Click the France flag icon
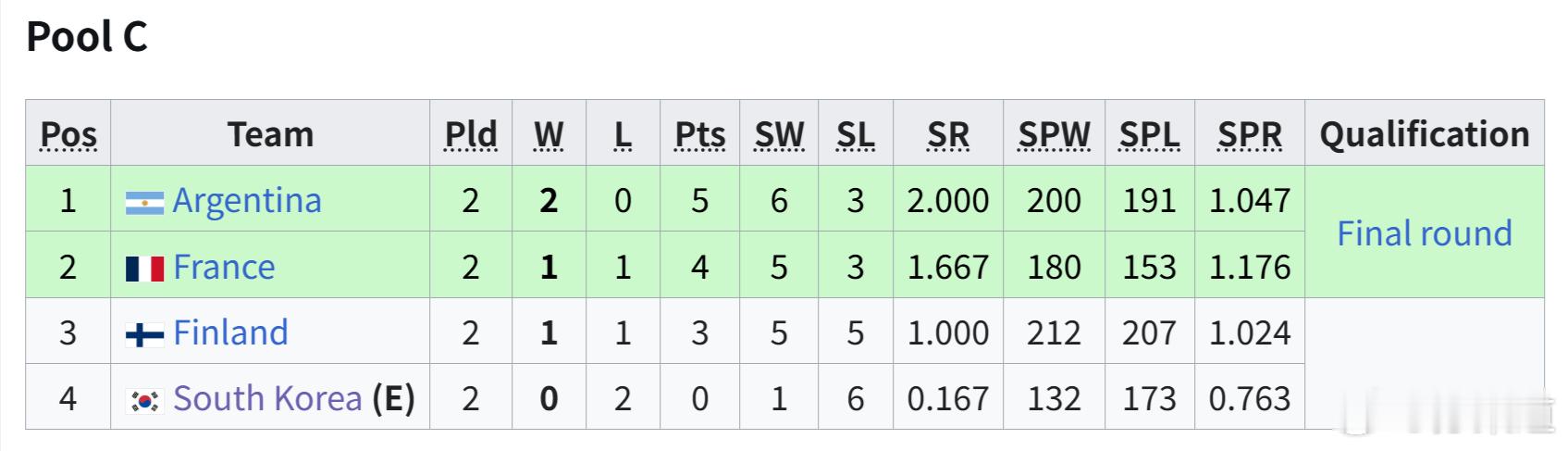 144,269
